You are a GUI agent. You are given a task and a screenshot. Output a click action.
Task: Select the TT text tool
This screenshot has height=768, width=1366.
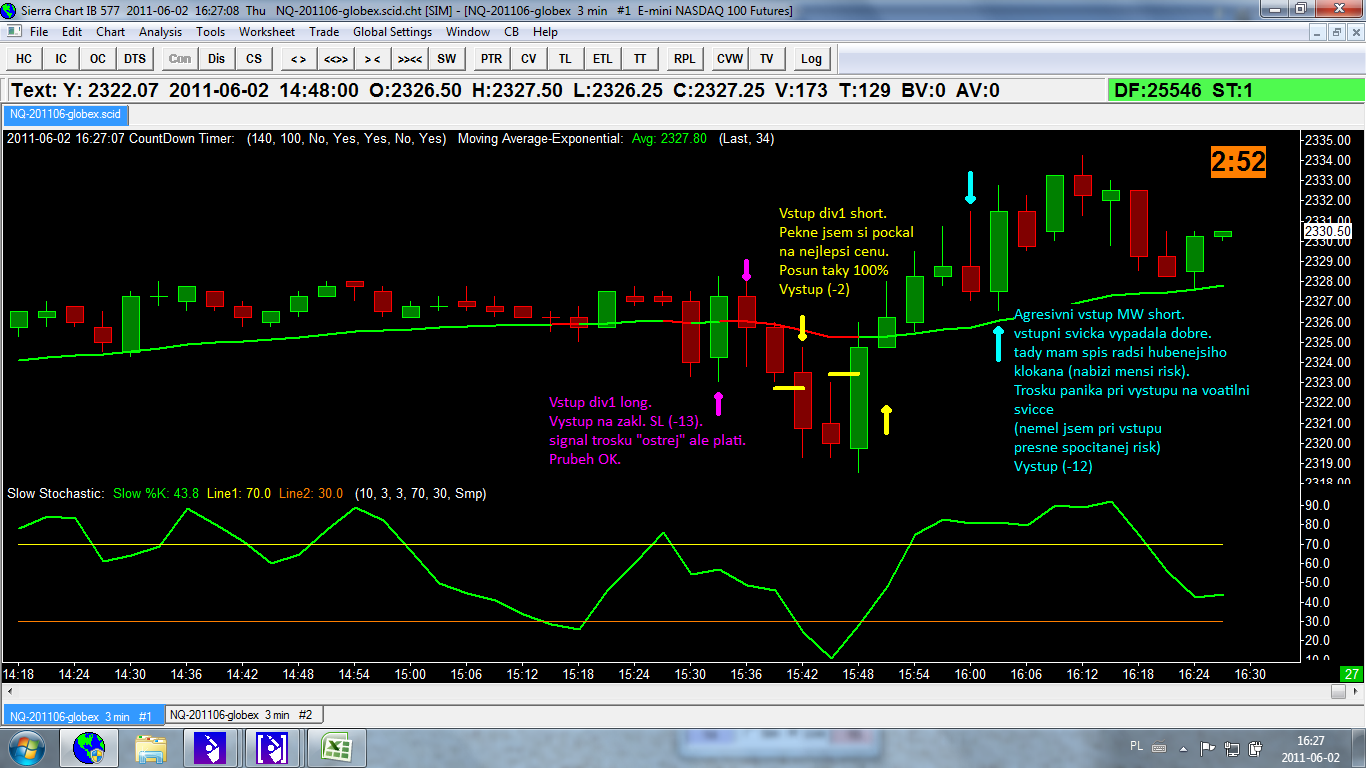point(639,59)
